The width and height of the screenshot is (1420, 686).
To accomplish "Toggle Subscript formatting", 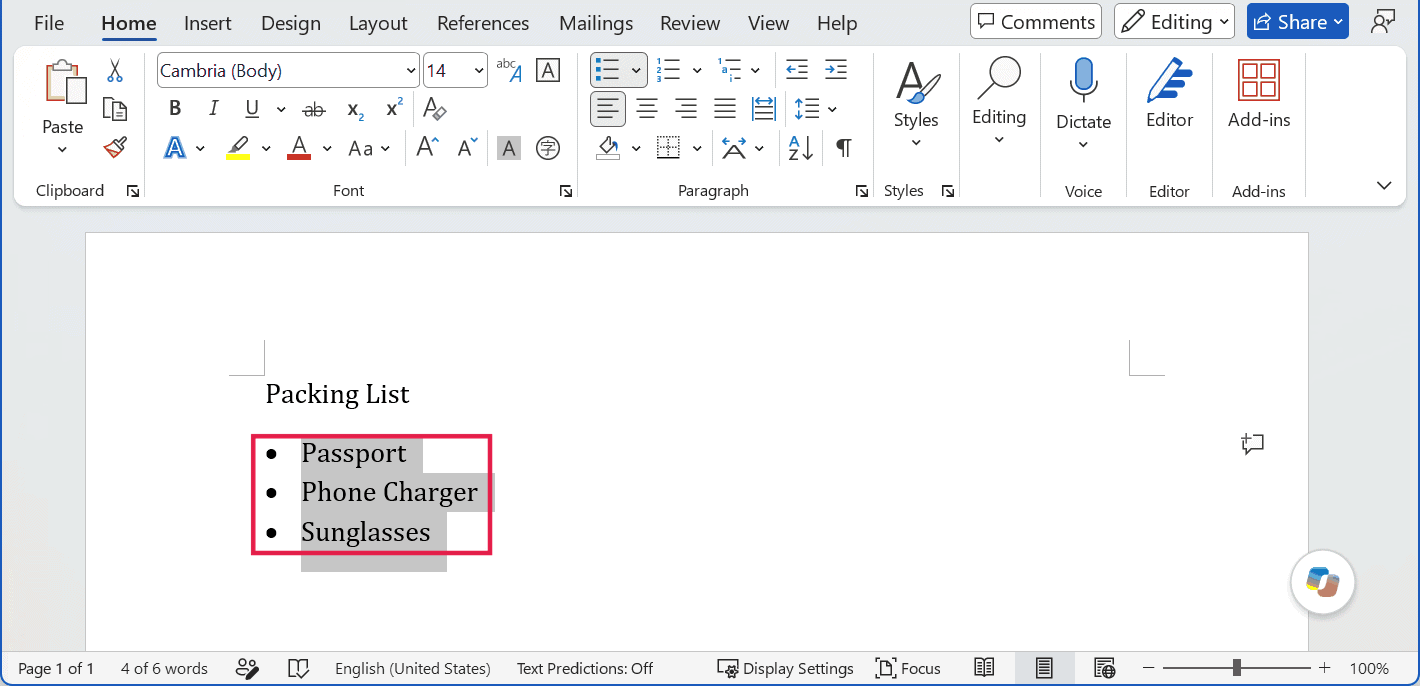I will click(x=355, y=109).
